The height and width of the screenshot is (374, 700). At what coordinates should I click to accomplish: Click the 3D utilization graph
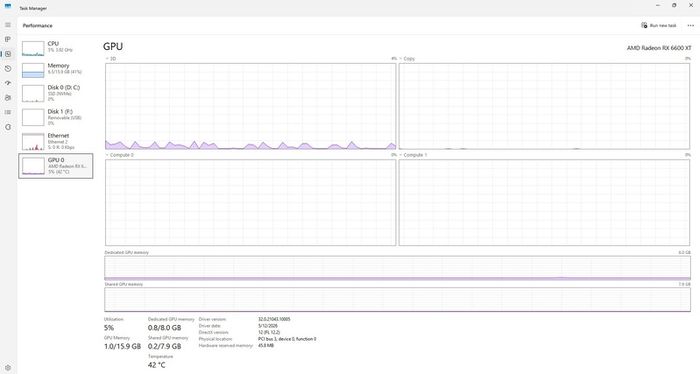click(x=250, y=106)
